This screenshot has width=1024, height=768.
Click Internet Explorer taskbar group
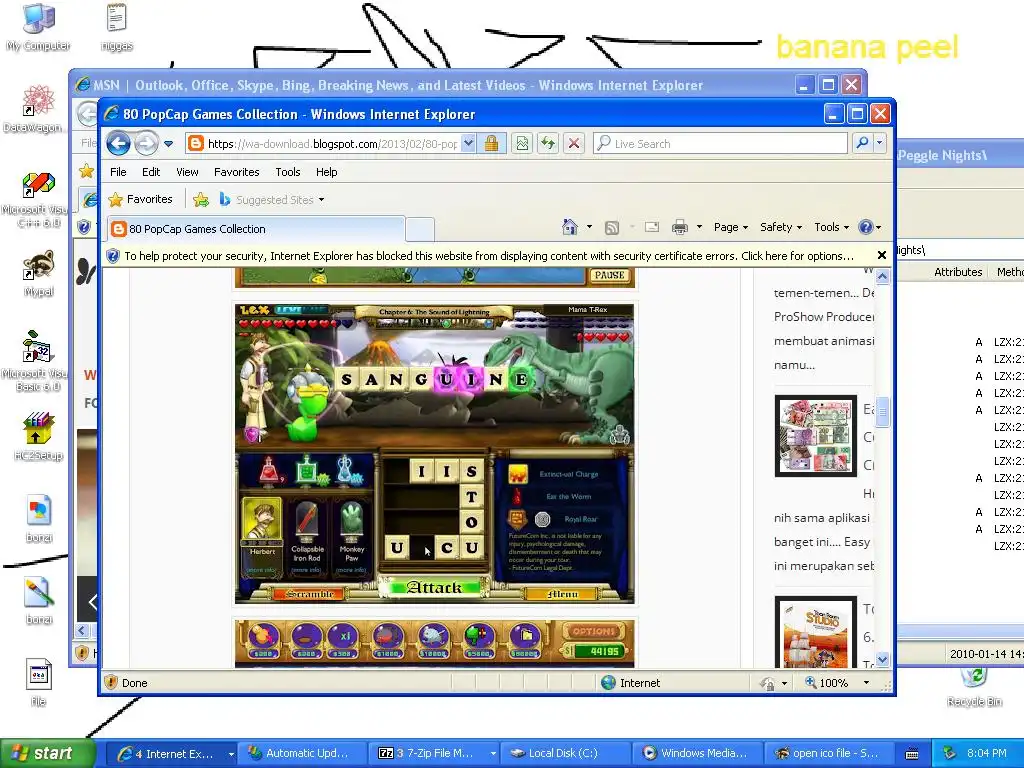coord(171,754)
